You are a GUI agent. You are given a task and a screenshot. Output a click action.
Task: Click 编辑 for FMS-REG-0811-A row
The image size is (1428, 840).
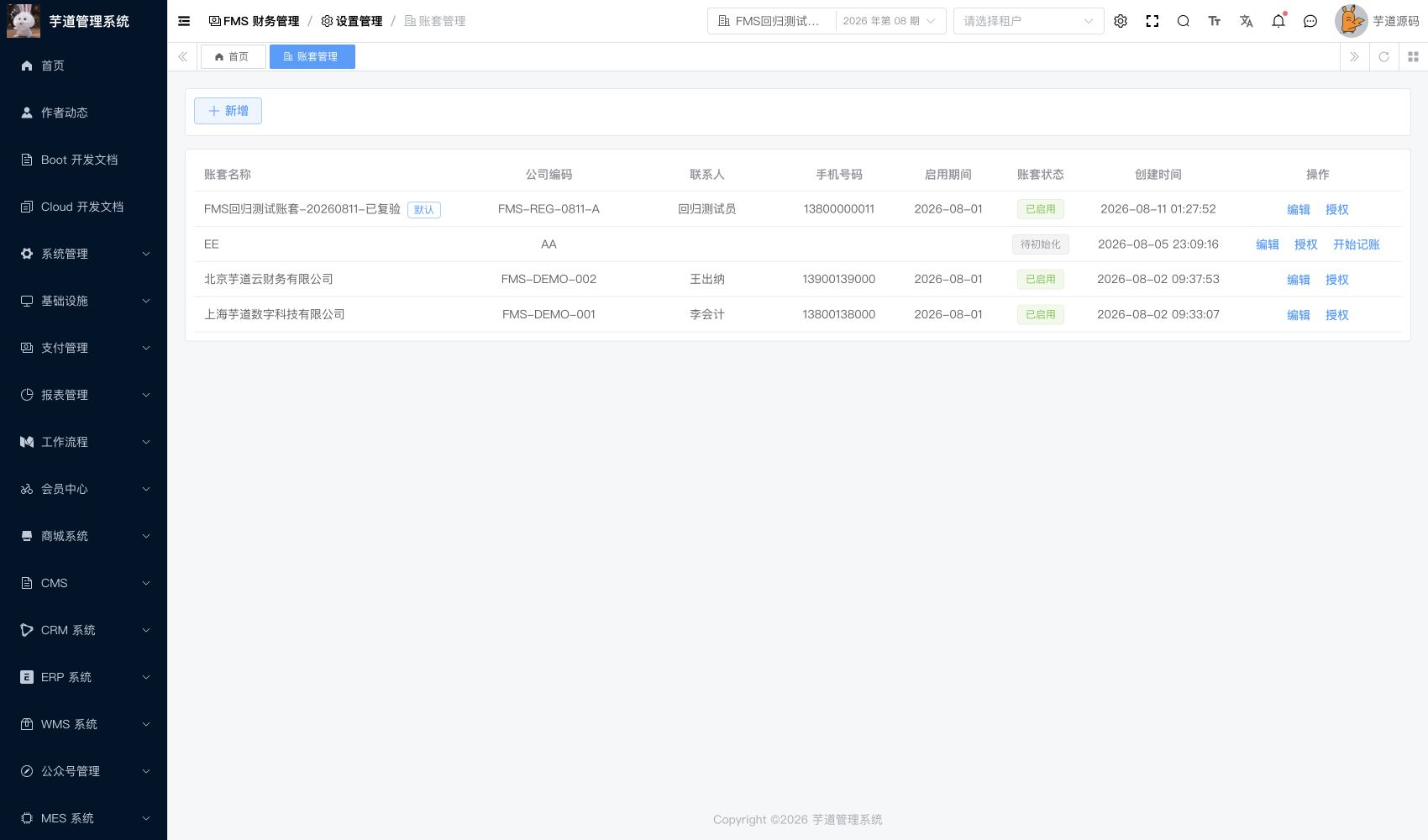click(1299, 209)
